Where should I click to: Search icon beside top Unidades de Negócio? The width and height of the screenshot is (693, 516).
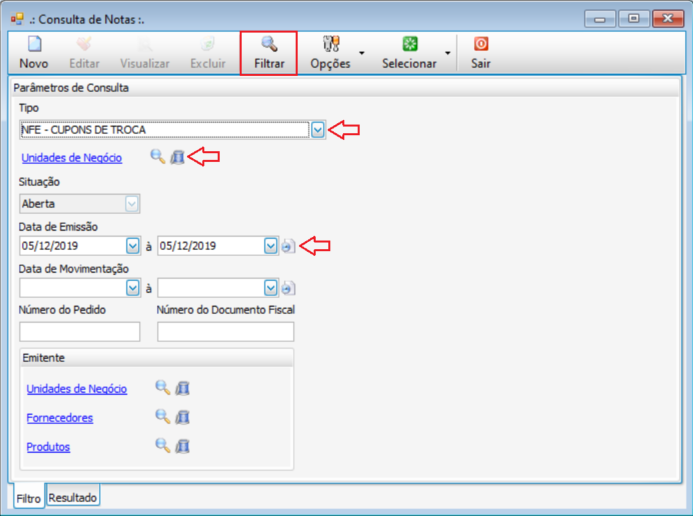pyautogui.click(x=158, y=157)
